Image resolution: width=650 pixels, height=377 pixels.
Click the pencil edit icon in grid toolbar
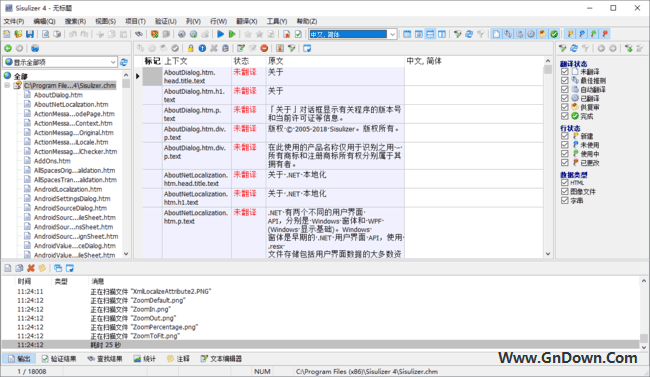click(241, 49)
